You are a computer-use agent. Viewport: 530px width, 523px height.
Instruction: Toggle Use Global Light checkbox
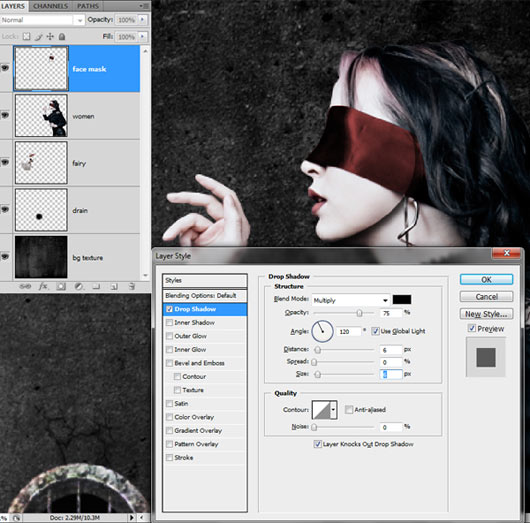point(375,331)
